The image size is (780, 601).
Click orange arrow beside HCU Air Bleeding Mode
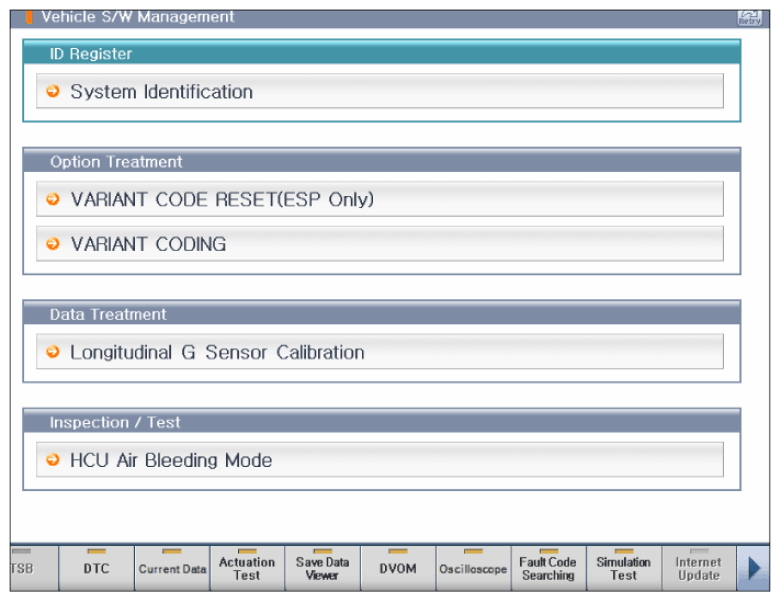(x=53, y=460)
